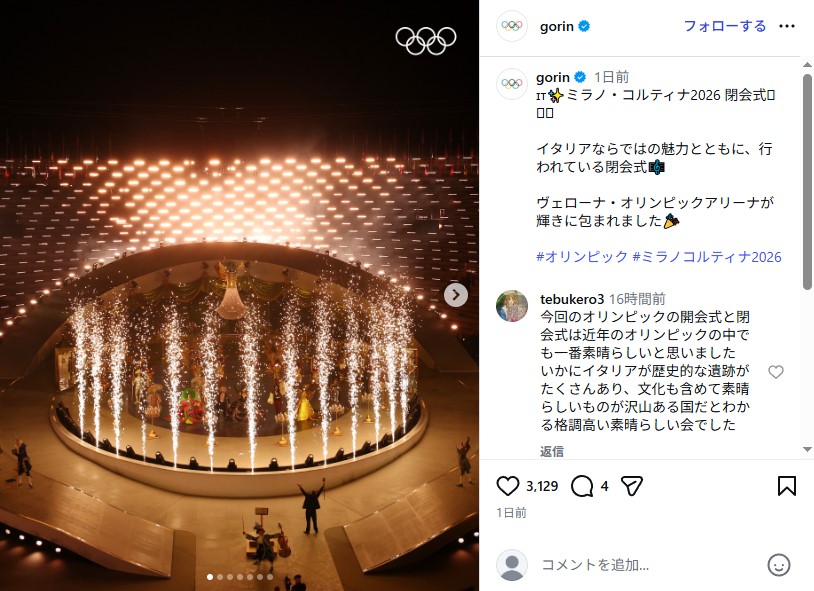Open comments via the speech bubble icon
The image size is (814, 591).
581,486
